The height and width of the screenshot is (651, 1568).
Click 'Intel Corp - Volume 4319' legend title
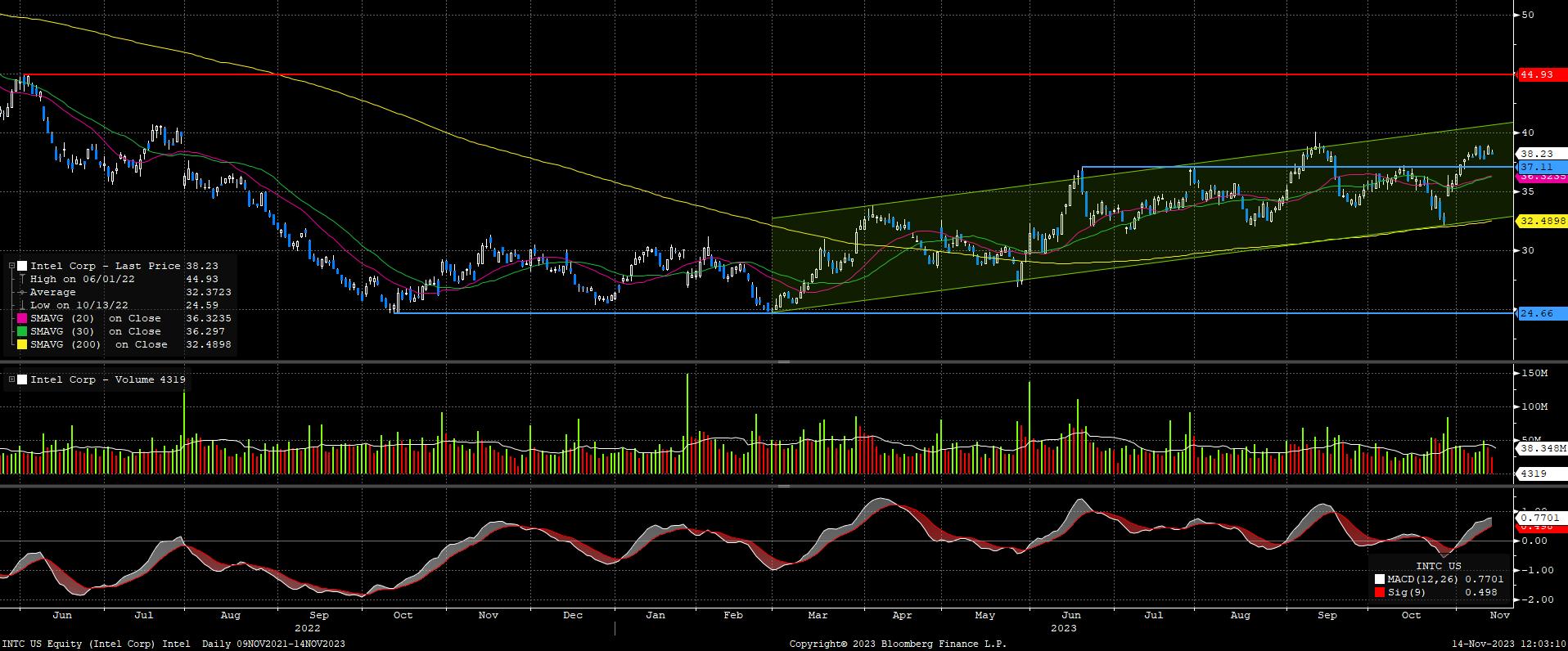coord(108,379)
